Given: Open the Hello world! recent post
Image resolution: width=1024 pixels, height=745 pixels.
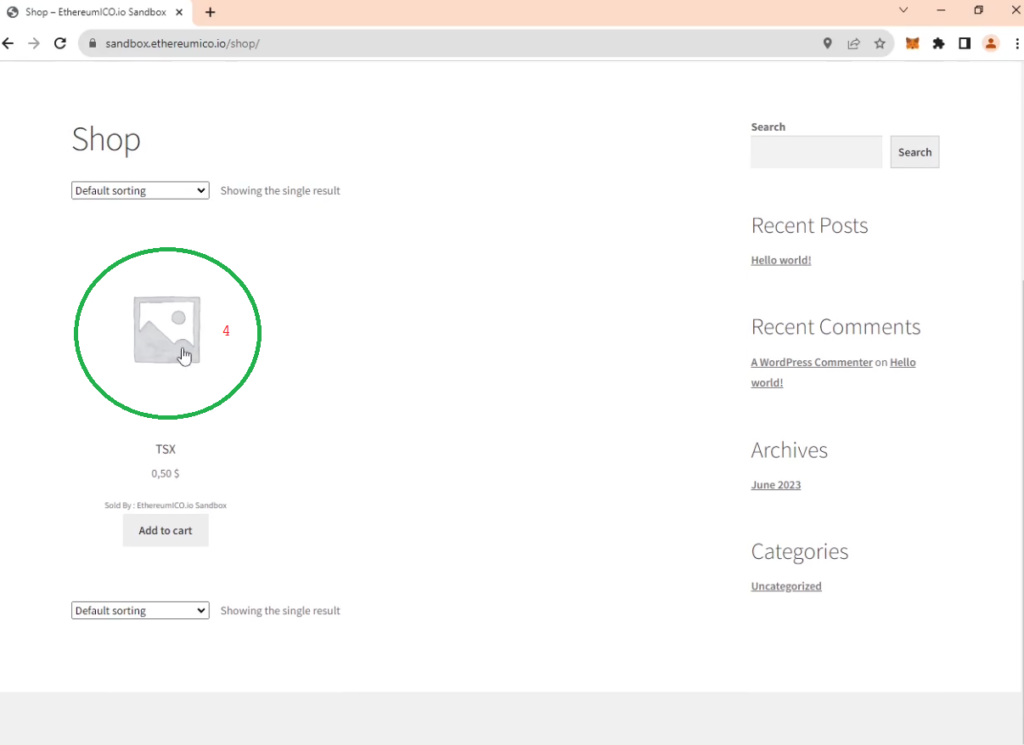Looking at the screenshot, I should tap(781, 260).
